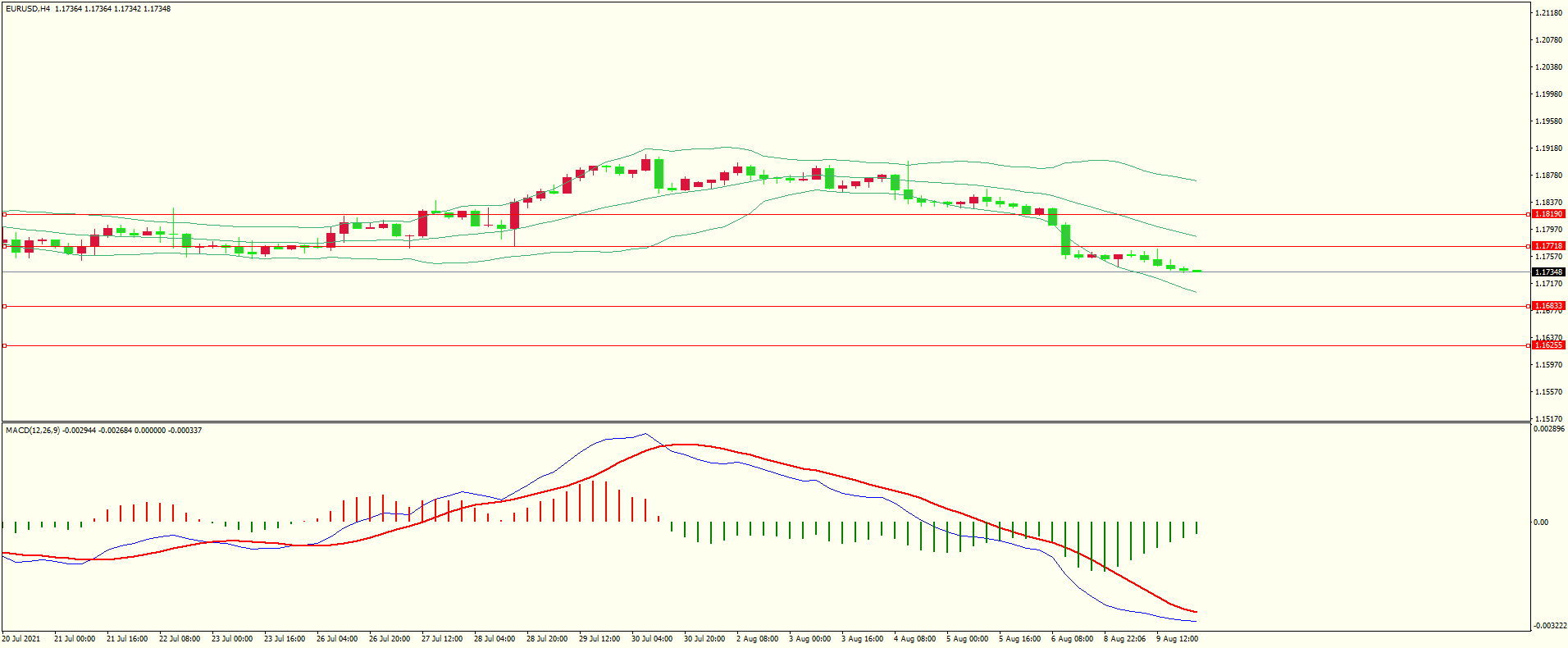The width and height of the screenshot is (1568, 648).
Task: Click the 1.17570 price axis label
Action: tap(1548, 257)
